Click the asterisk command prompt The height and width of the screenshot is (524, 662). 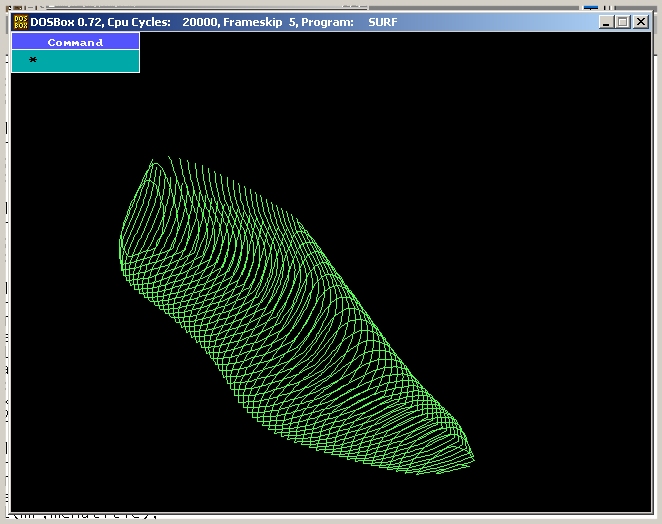33,61
